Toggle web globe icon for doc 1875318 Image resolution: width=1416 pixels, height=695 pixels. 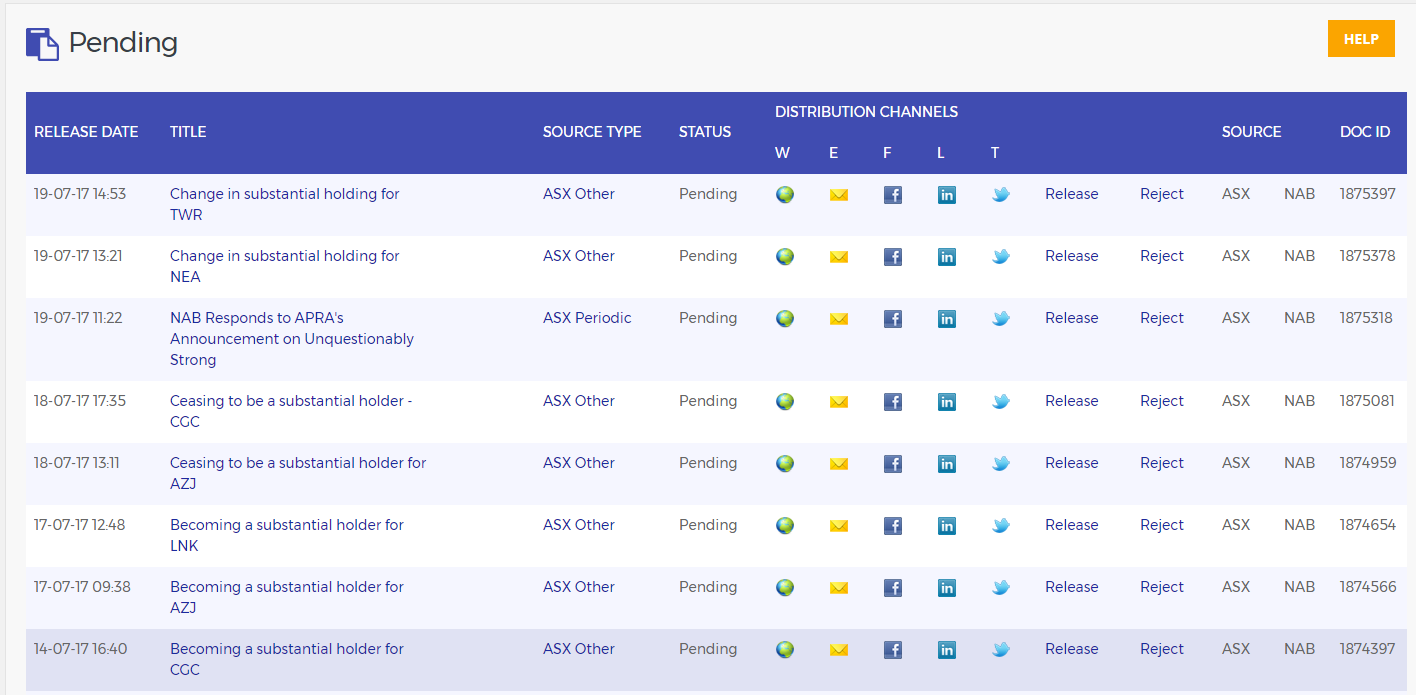click(785, 319)
